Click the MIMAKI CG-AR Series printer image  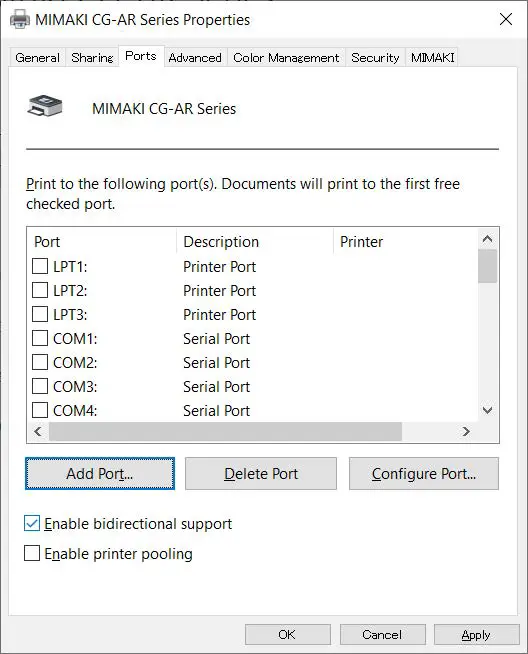tap(45, 106)
